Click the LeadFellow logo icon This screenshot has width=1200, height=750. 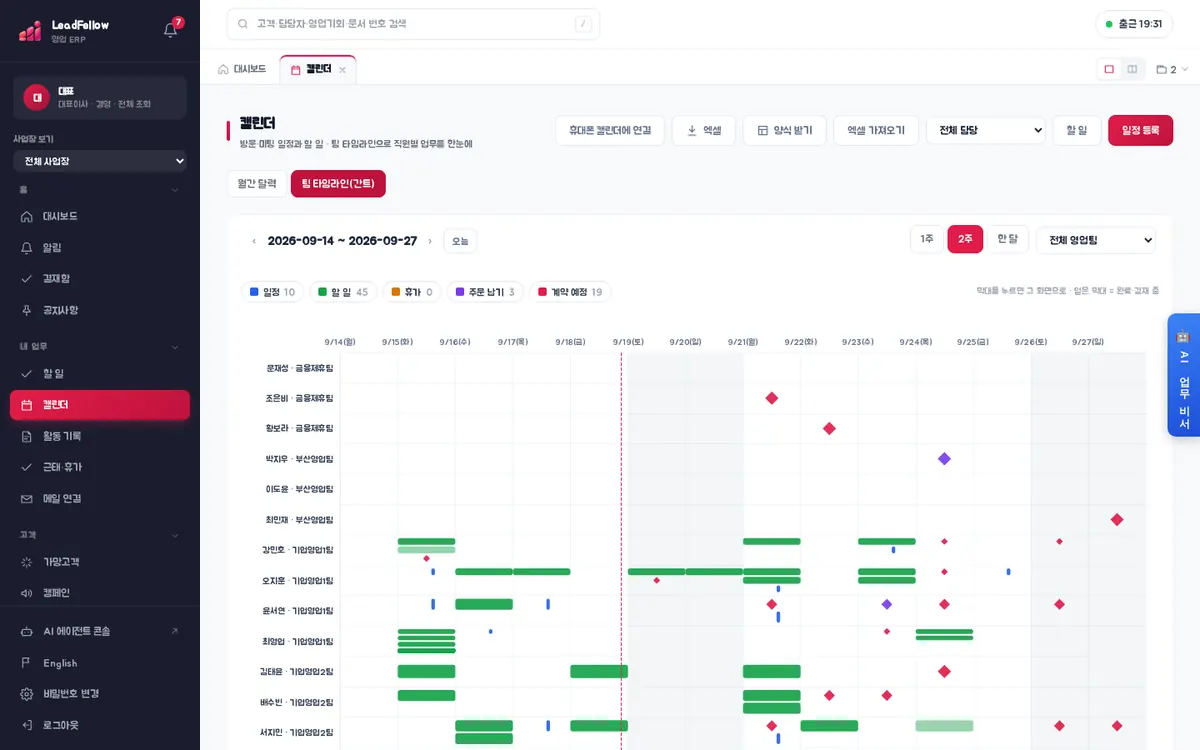tap(30, 31)
